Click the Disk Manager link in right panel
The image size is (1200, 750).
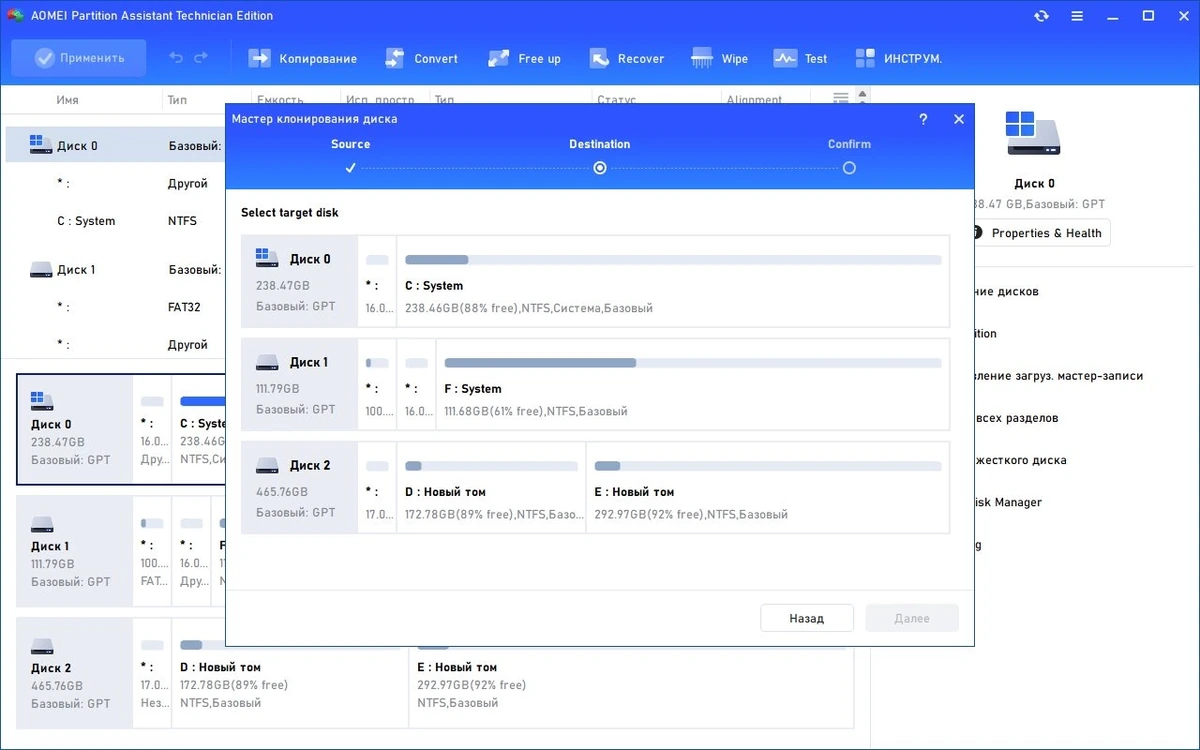click(1007, 502)
